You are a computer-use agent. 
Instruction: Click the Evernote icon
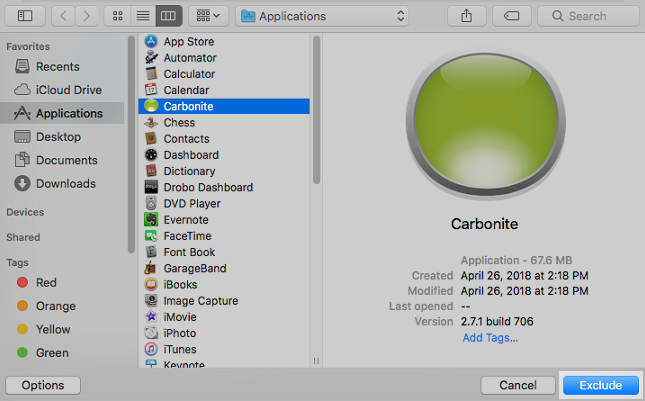pyautogui.click(x=151, y=220)
